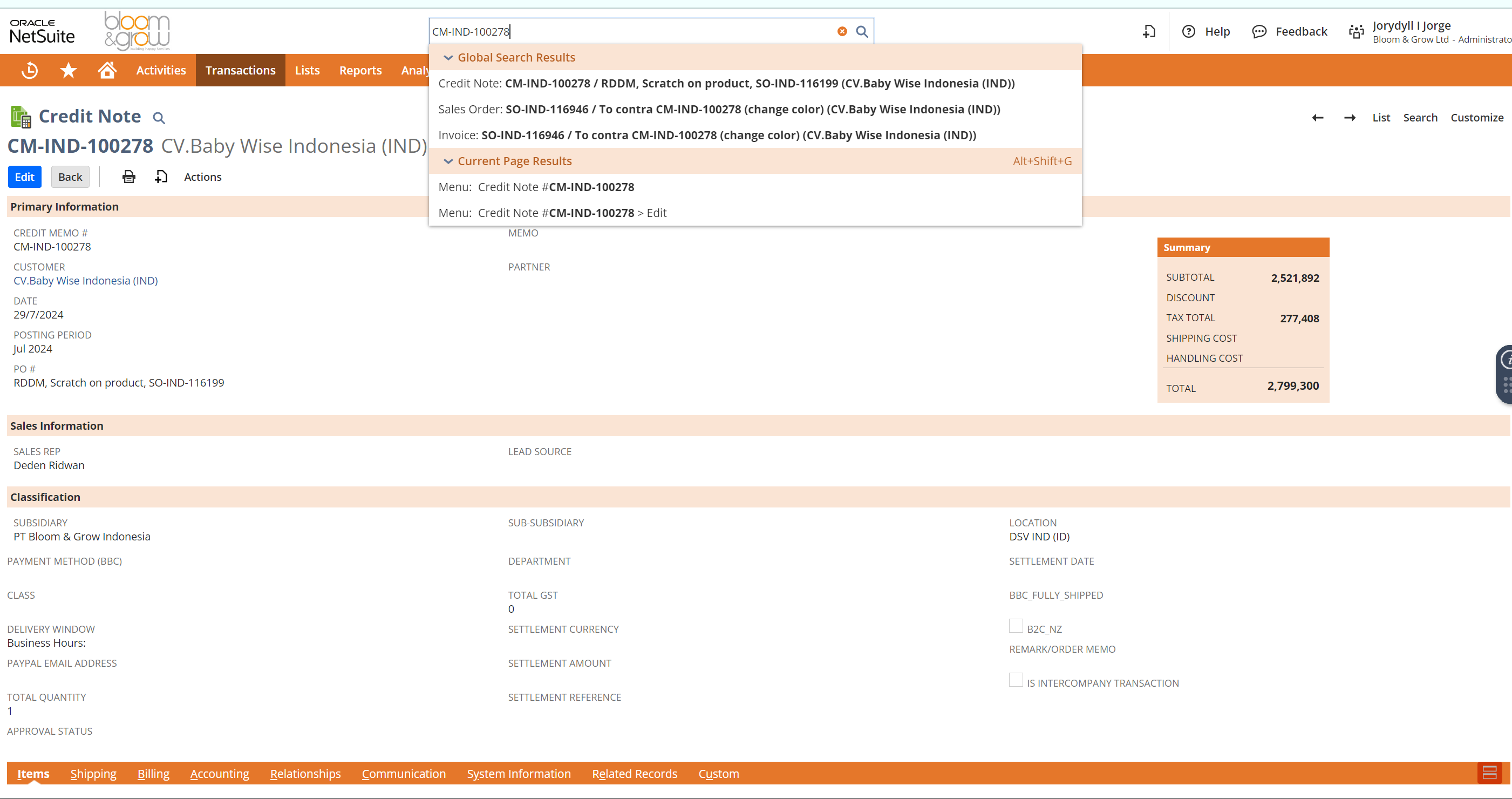Click the Feedback speech bubble icon
The width and height of the screenshot is (1512, 799).
[x=1259, y=32]
